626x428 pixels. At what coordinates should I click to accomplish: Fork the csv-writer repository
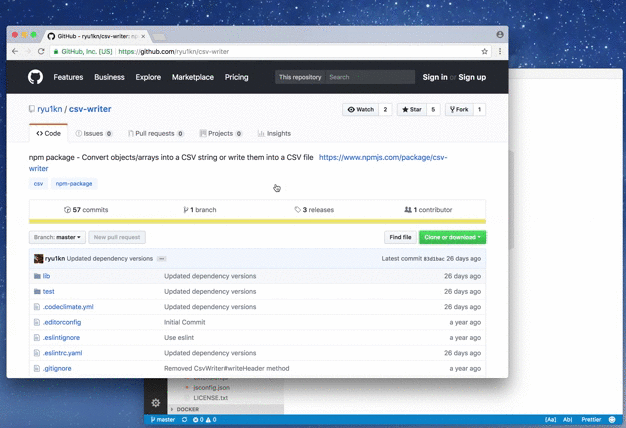[x=459, y=109]
